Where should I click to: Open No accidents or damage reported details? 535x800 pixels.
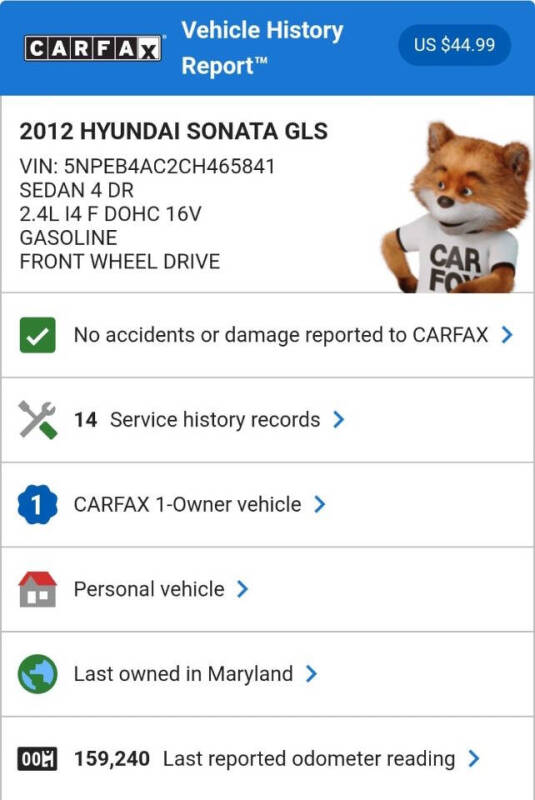(x=281, y=335)
